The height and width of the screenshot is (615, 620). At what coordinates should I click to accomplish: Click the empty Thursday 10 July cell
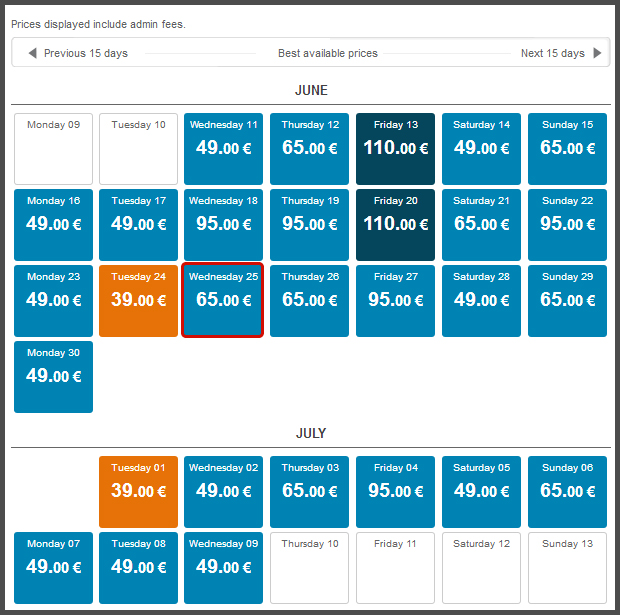point(310,568)
